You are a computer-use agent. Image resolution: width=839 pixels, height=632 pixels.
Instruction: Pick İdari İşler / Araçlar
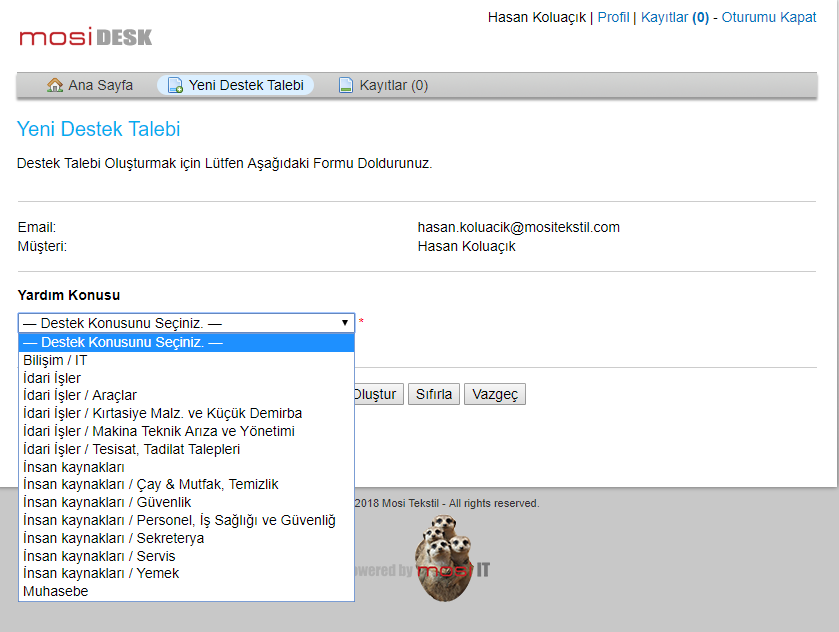pos(186,395)
